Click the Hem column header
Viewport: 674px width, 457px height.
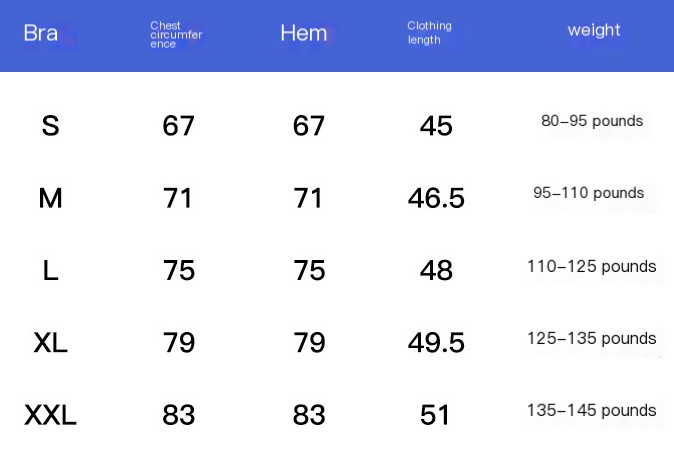coord(304,33)
